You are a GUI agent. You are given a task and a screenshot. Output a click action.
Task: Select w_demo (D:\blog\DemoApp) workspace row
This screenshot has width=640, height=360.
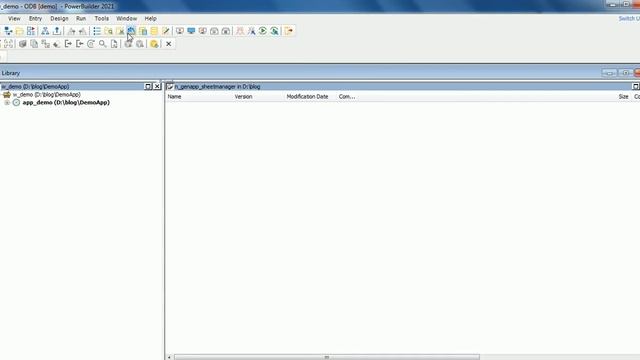[x=47, y=94]
